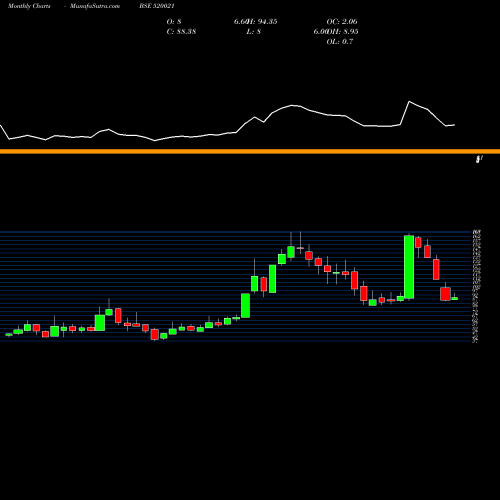Click the MunafaSutra.com label
This screenshot has height=500, width=500.
click(x=95, y=6)
